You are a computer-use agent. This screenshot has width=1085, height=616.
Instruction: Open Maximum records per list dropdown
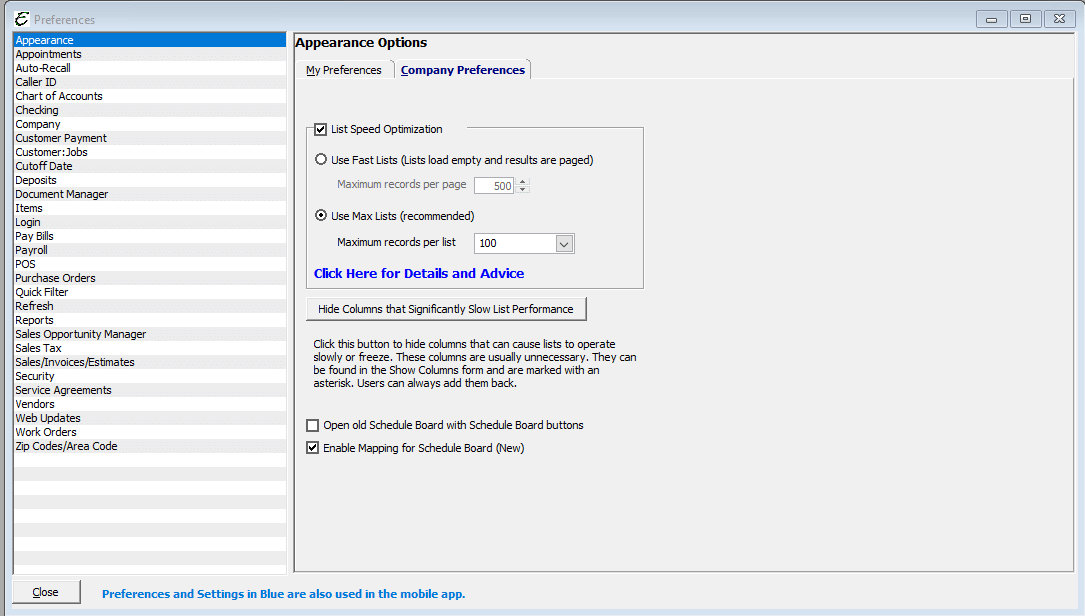click(564, 244)
